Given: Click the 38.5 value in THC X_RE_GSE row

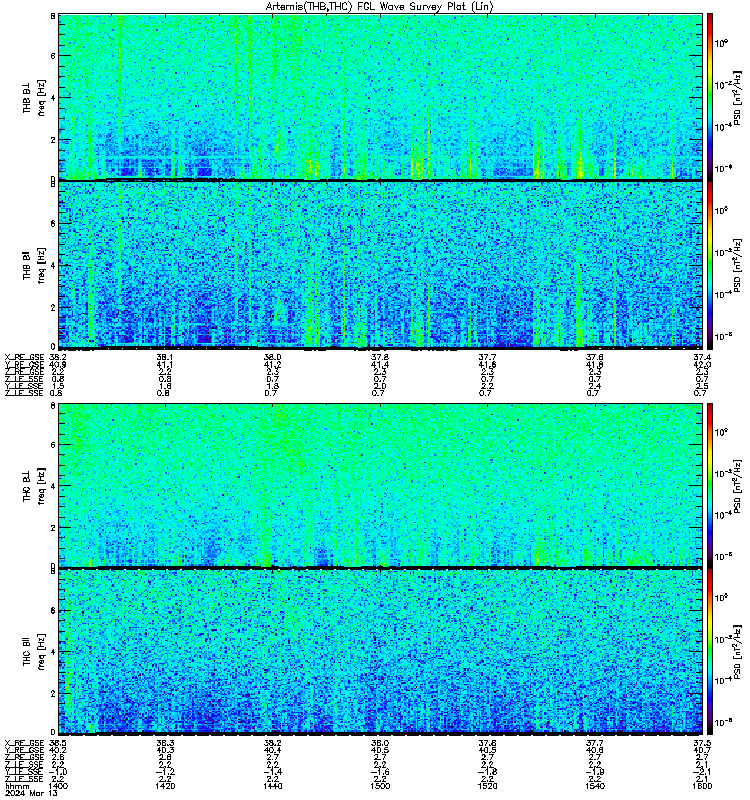Looking at the screenshot, I should [x=58, y=743].
